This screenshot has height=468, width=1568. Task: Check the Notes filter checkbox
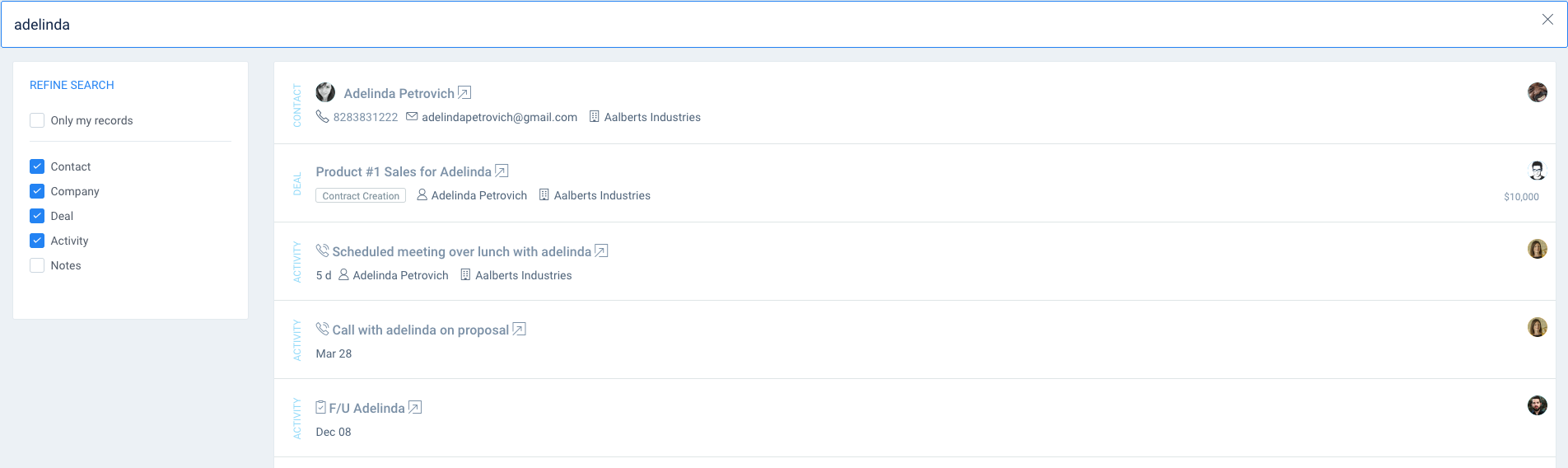tap(37, 265)
